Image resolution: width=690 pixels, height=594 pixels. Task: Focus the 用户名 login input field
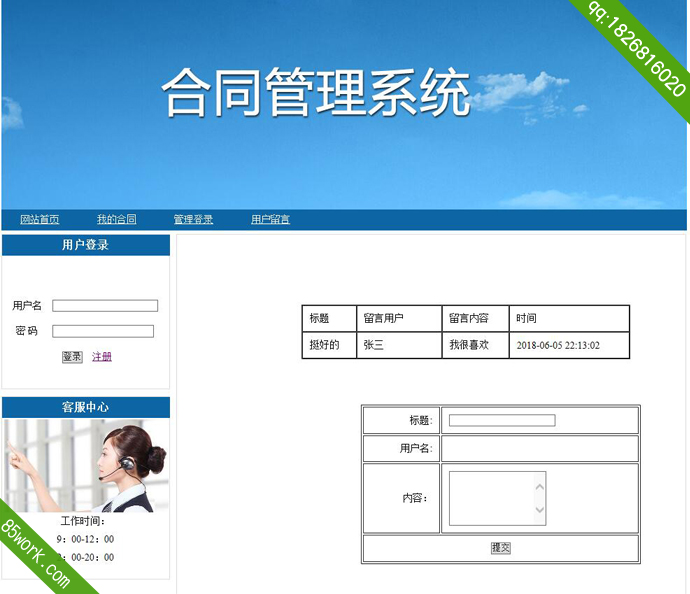tap(105, 306)
